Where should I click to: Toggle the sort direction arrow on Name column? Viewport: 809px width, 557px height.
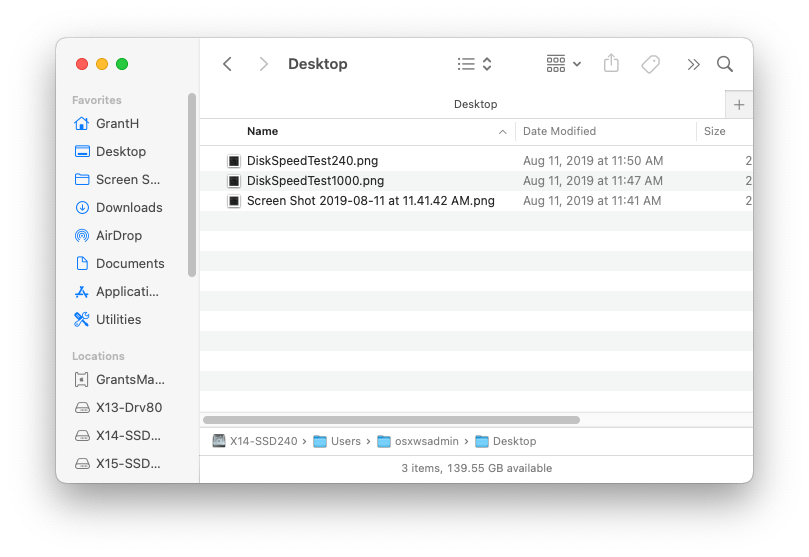(503, 132)
